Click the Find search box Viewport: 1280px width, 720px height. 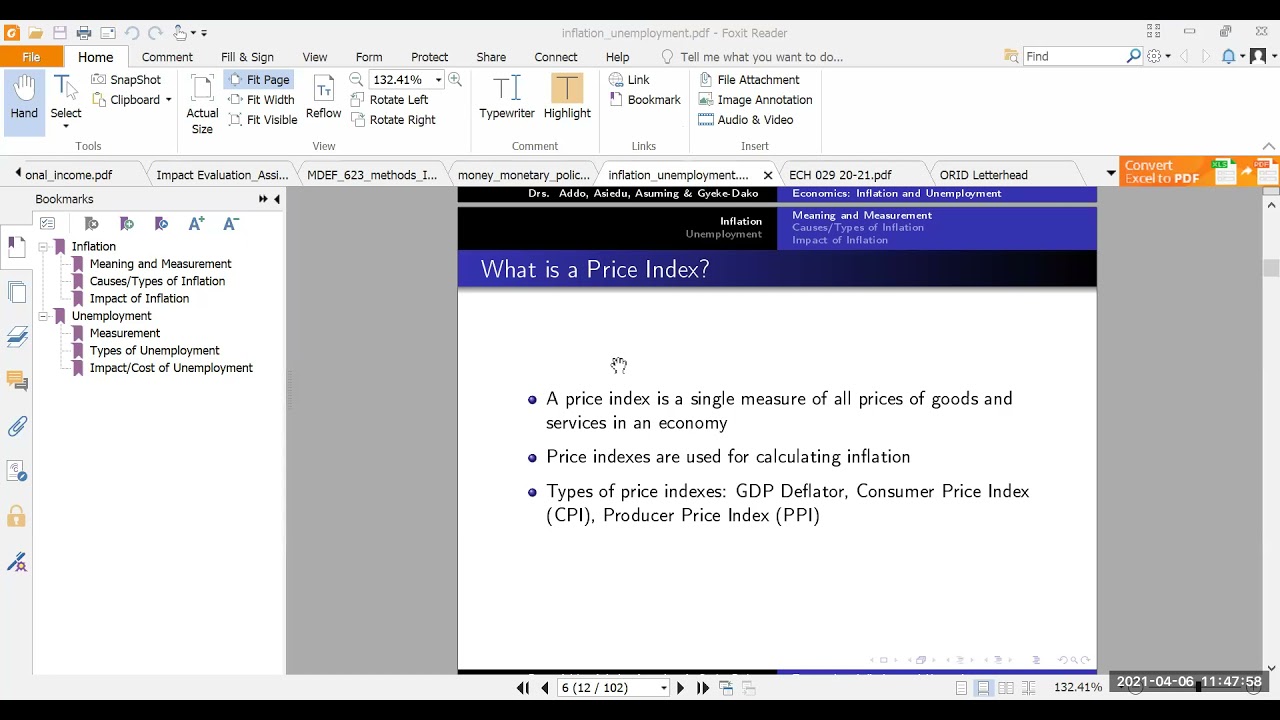pyautogui.click(x=1074, y=57)
